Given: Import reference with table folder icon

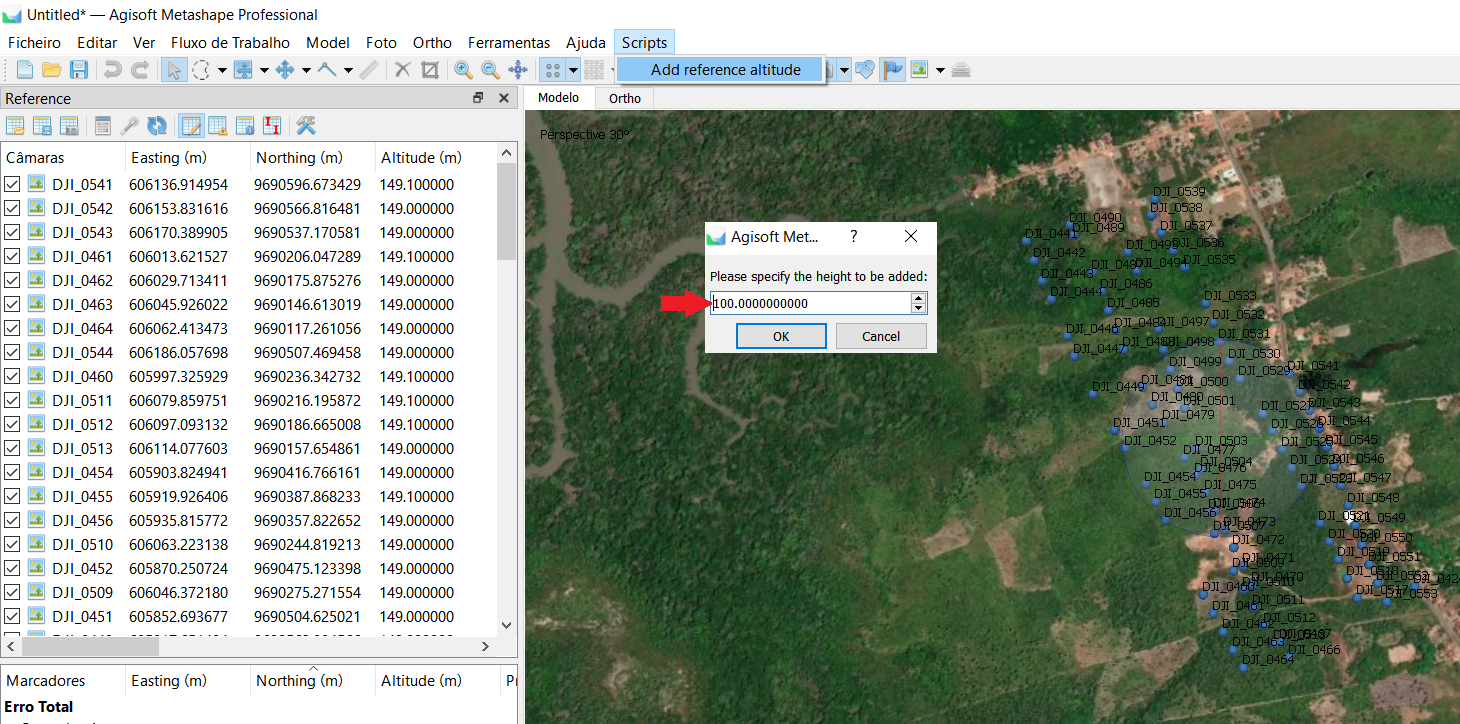Looking at the screenshot, I should tap(16, 126).
